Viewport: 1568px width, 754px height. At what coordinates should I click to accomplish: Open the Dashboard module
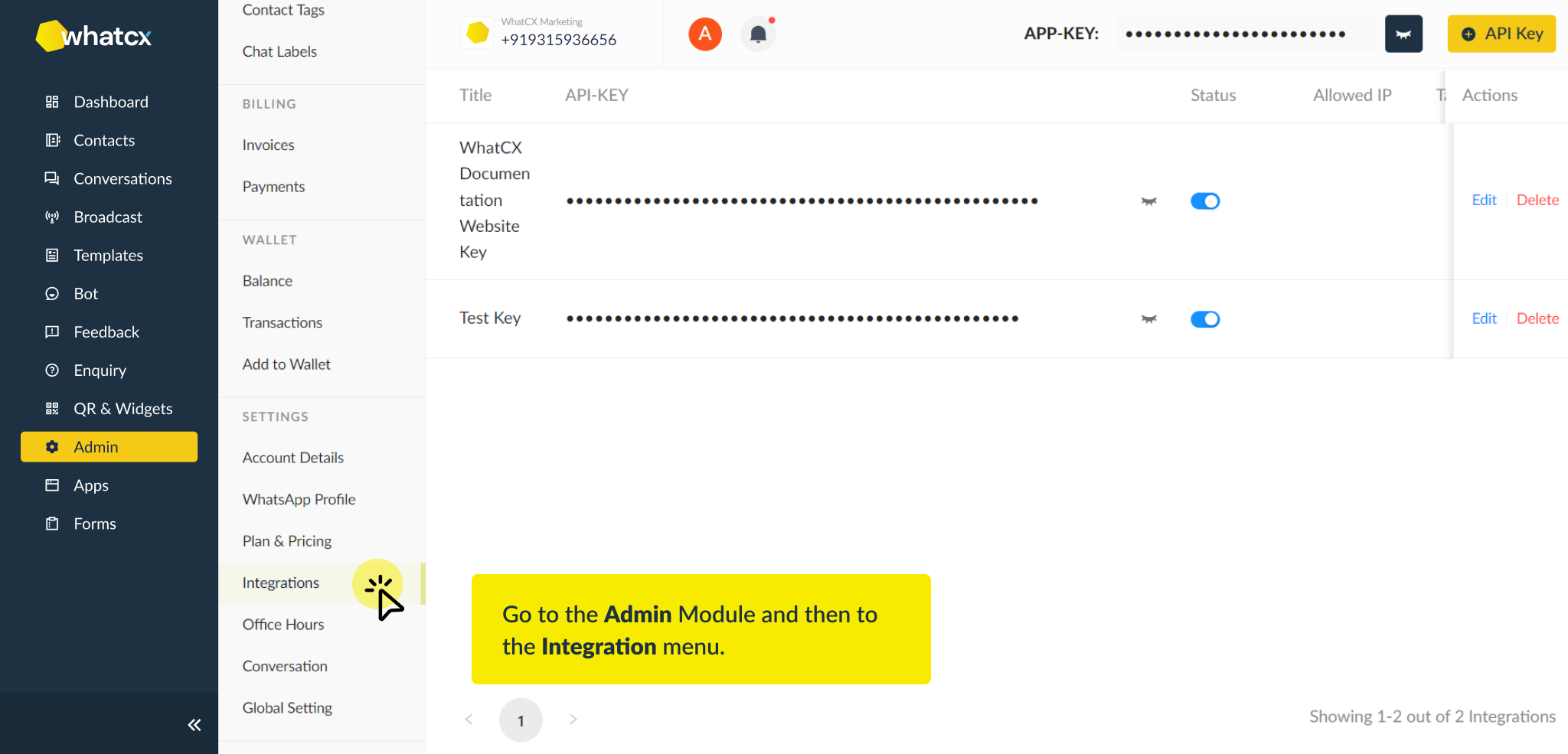click(111, 101)
